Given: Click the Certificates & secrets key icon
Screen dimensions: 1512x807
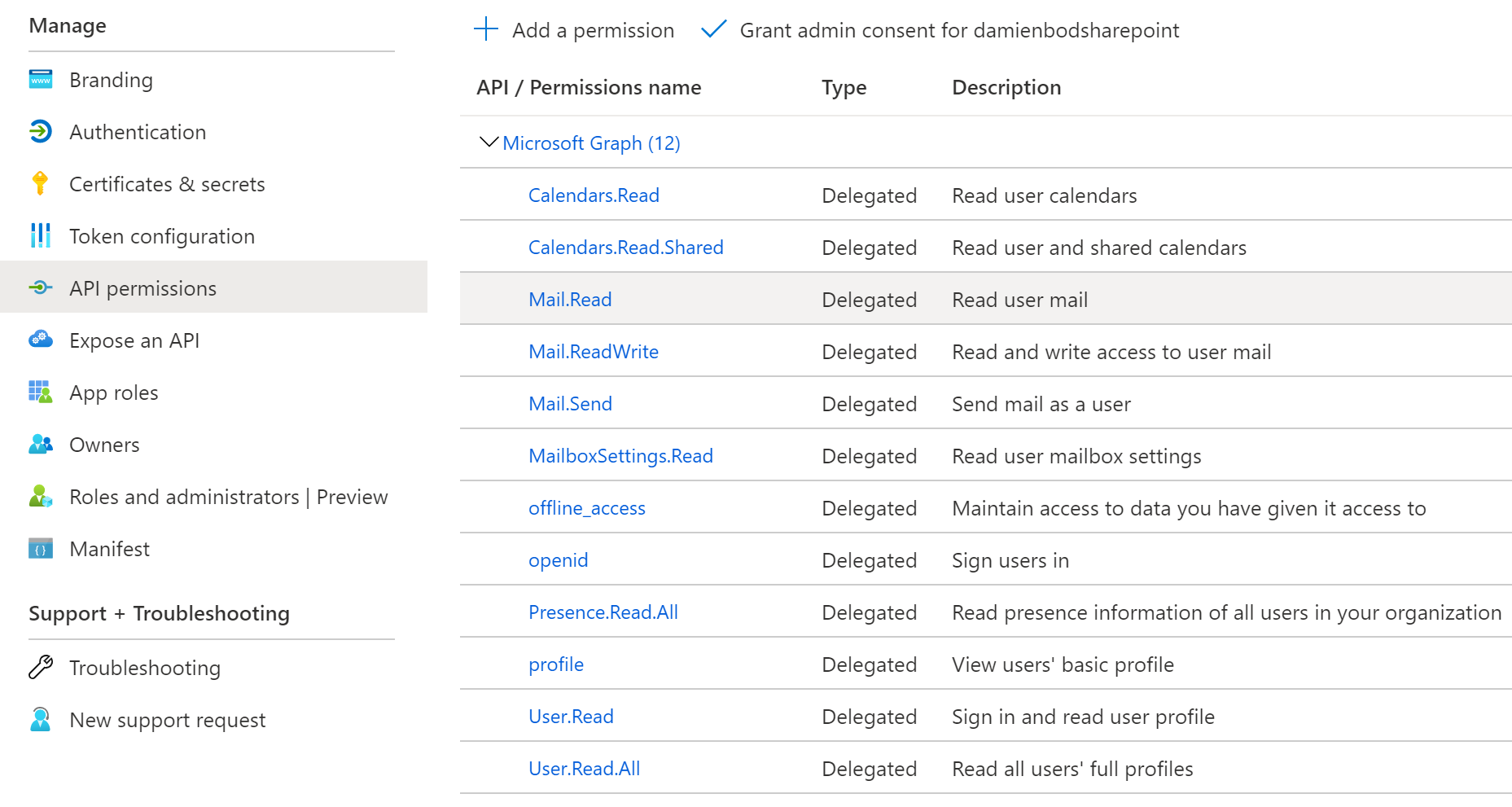Looking at the screenshot, I should (40, 184).
